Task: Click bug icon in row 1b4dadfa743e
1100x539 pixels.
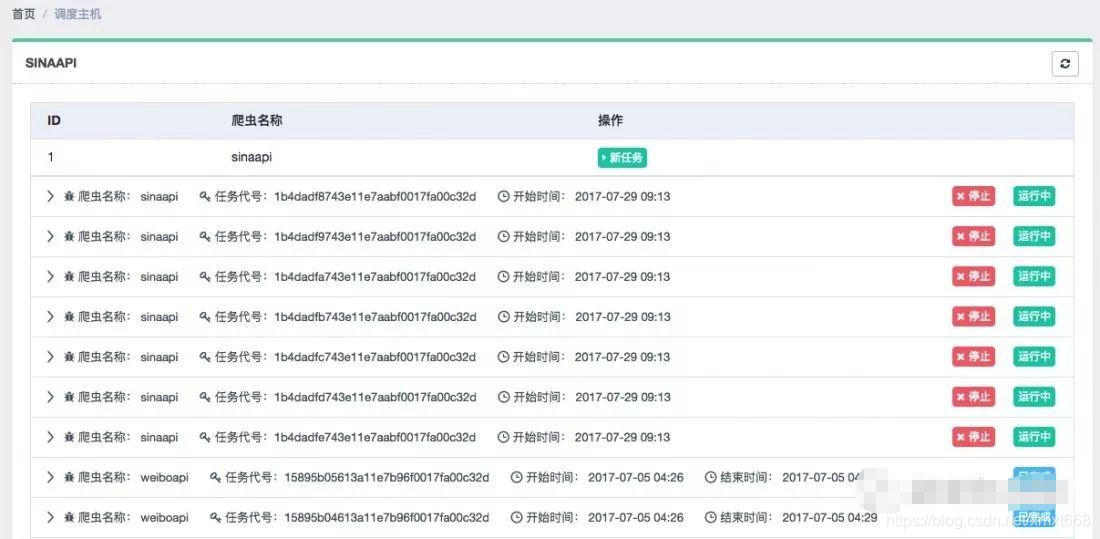Action: click(69, 277)
